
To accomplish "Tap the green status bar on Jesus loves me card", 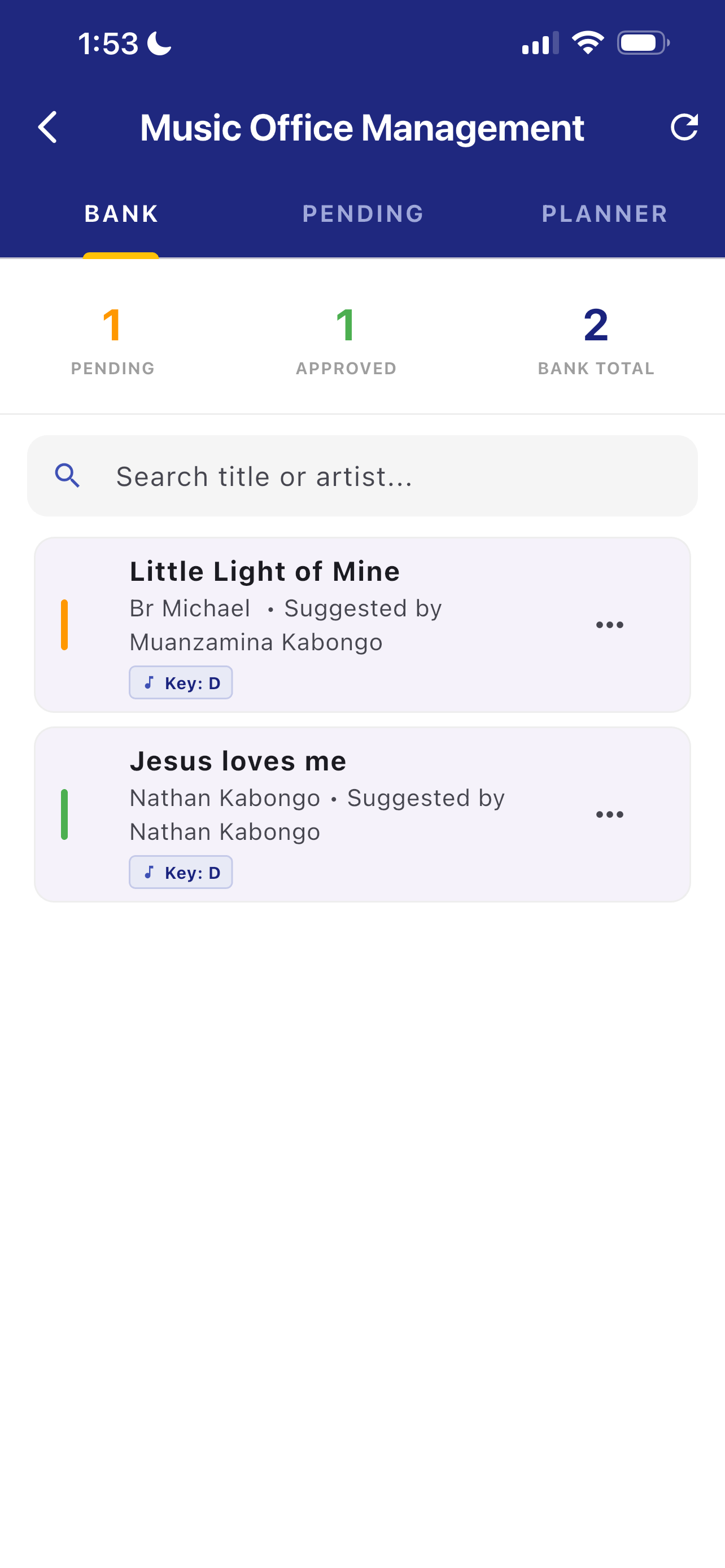I will coord(64,814).
